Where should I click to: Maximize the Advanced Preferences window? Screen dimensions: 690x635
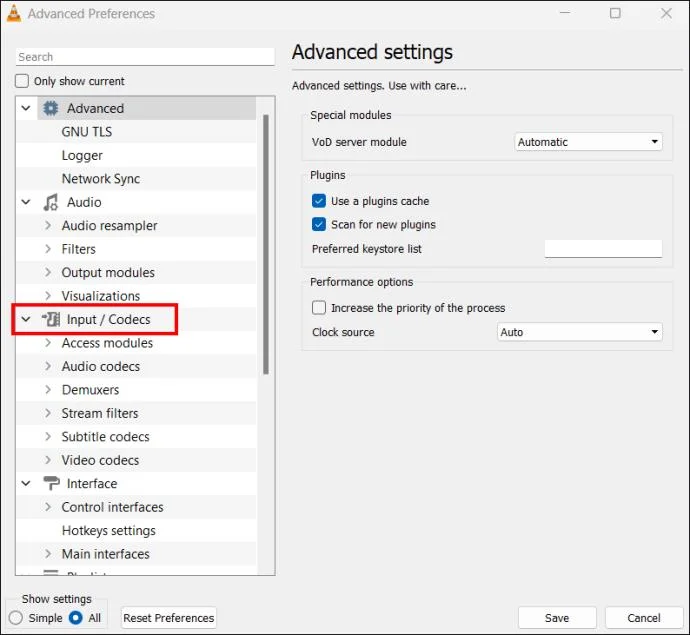[615, 13]
